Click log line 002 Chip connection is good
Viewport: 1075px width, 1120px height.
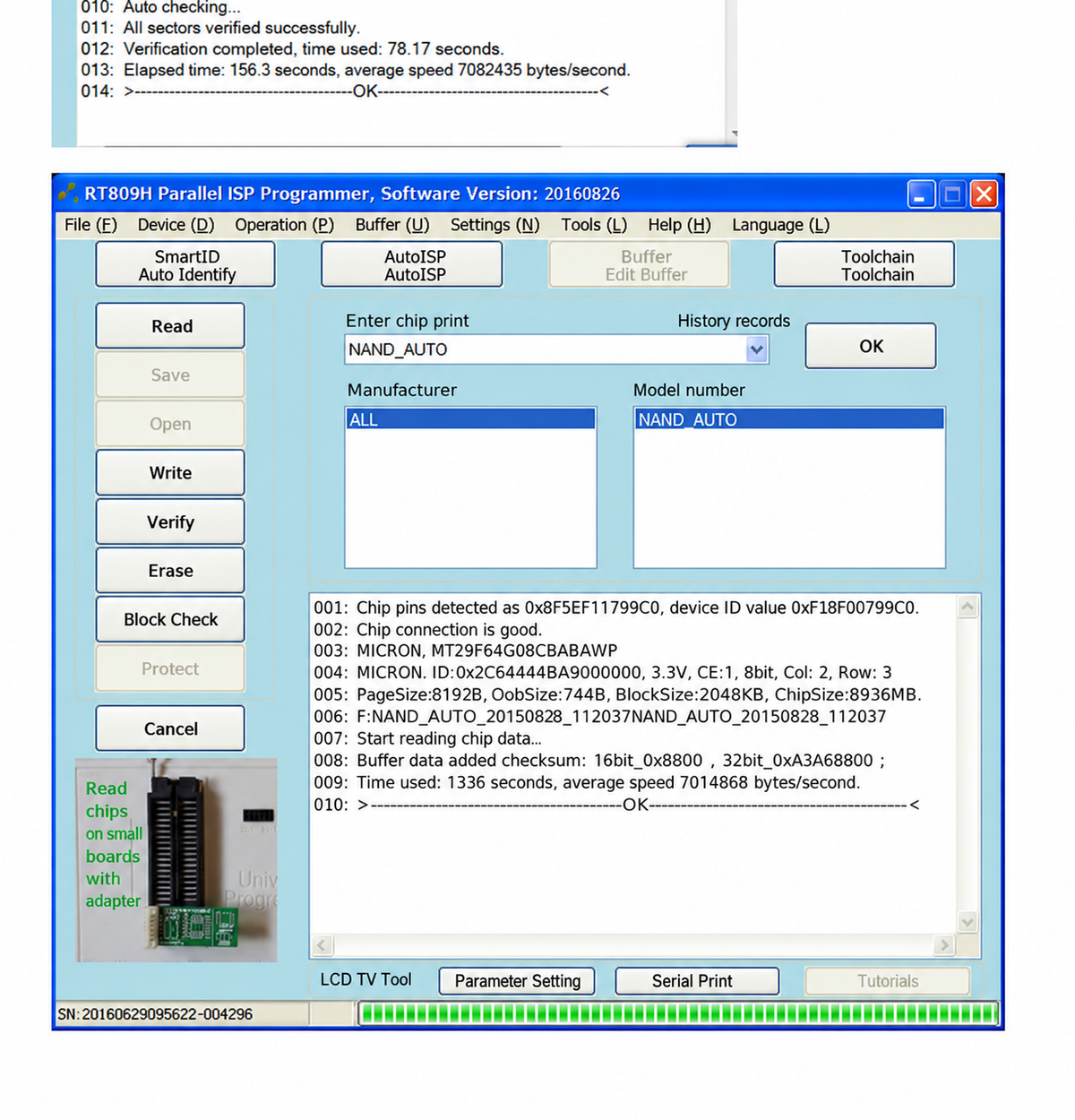pyautogui.click(x=428, y=629)
